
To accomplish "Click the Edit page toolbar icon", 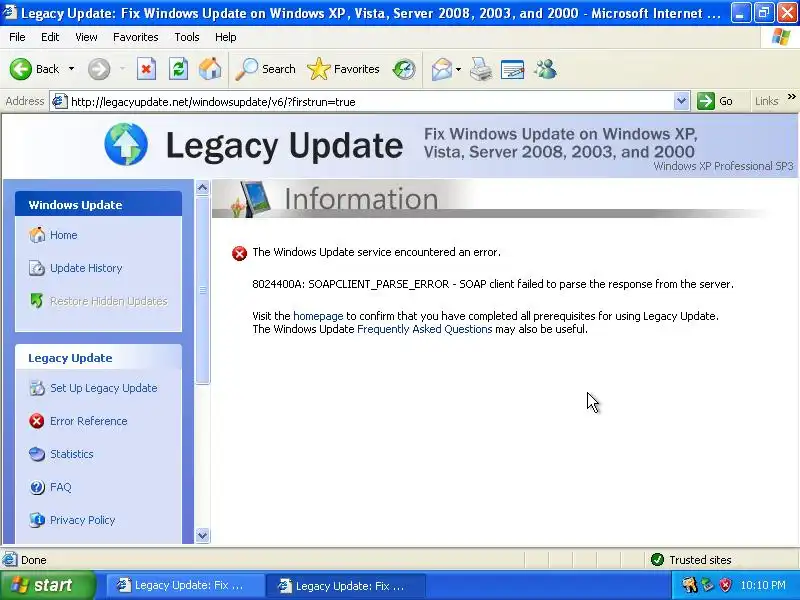I will [513, 69].
